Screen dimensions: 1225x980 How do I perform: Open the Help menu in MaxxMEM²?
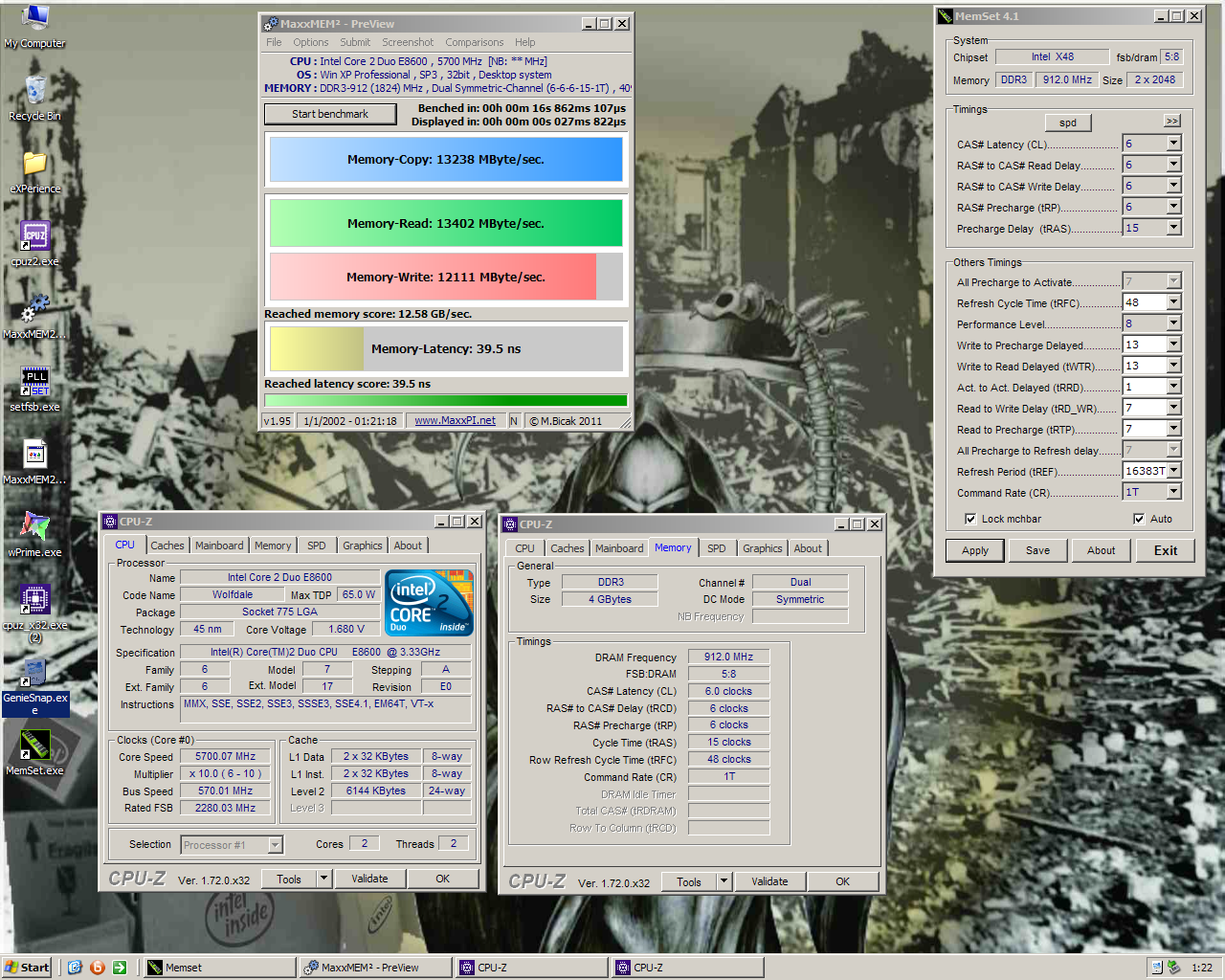click(x=525, y=42)
